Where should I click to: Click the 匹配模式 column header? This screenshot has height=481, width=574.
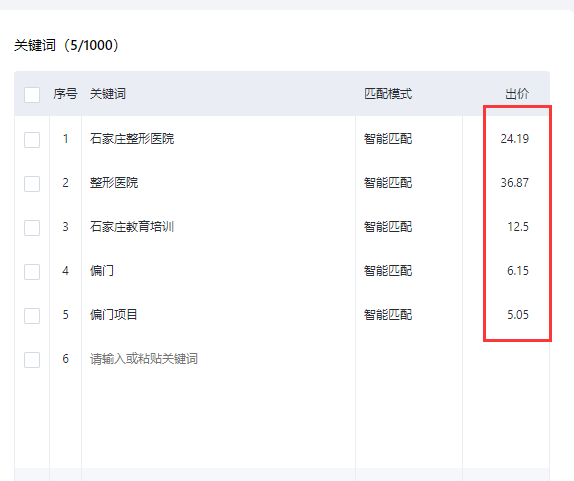click(x=388, y=94)
